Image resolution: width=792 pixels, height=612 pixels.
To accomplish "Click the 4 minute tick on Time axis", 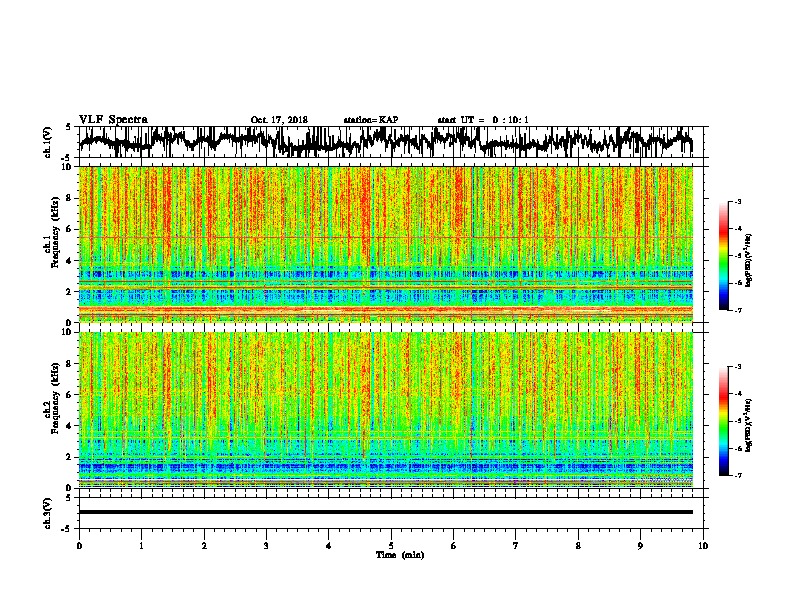I will [x=329, y=546].
